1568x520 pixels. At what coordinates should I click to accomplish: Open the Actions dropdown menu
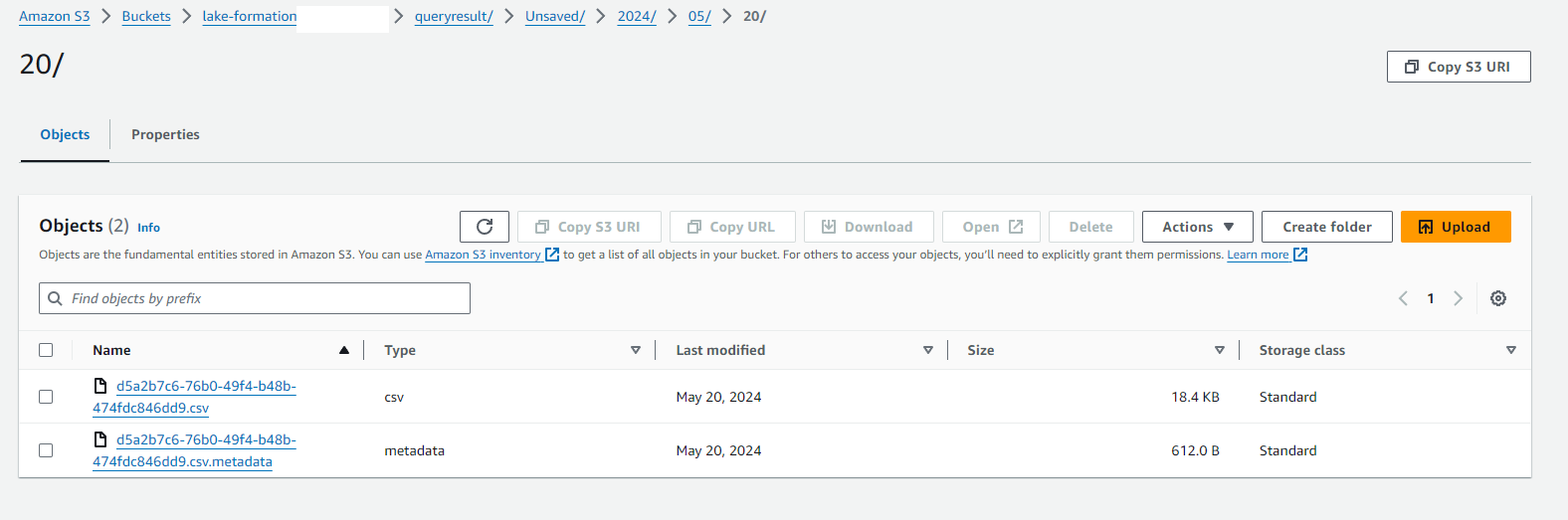[x=1198, y=227]
